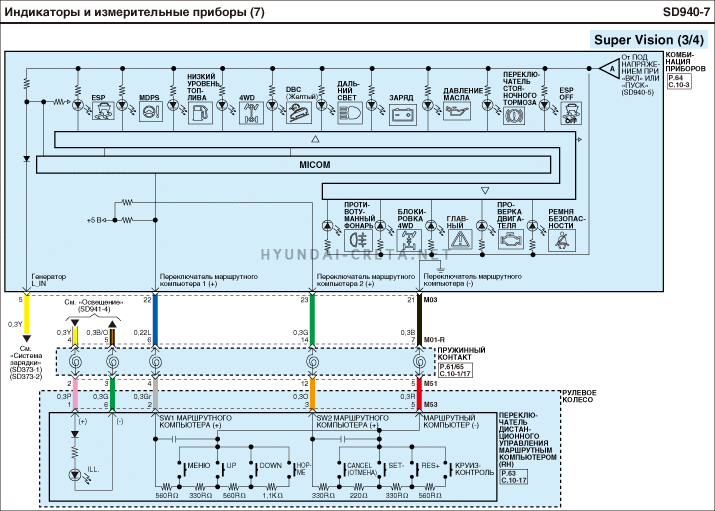
Task: Click the yellow 0,3Y wire at pin 5
Action: point(27,315)
